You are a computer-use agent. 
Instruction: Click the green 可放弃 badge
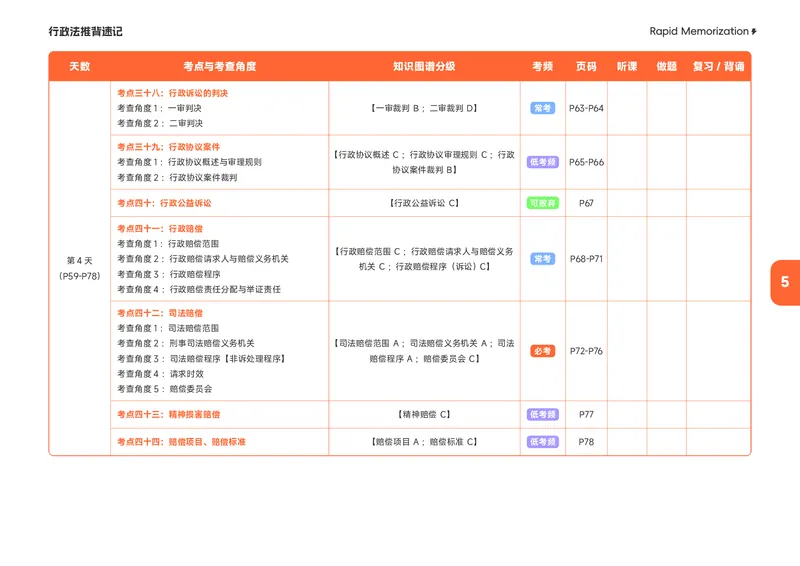(x=542, y=203)
